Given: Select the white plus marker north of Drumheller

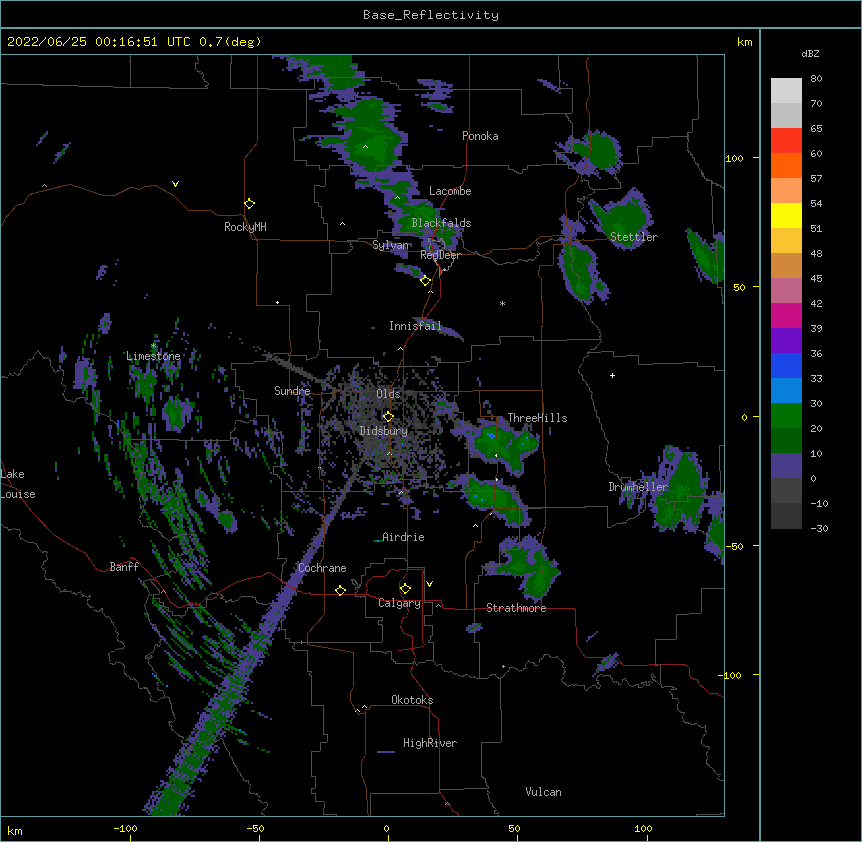Looking at the screenshot, I should click(x=612, y=375).
